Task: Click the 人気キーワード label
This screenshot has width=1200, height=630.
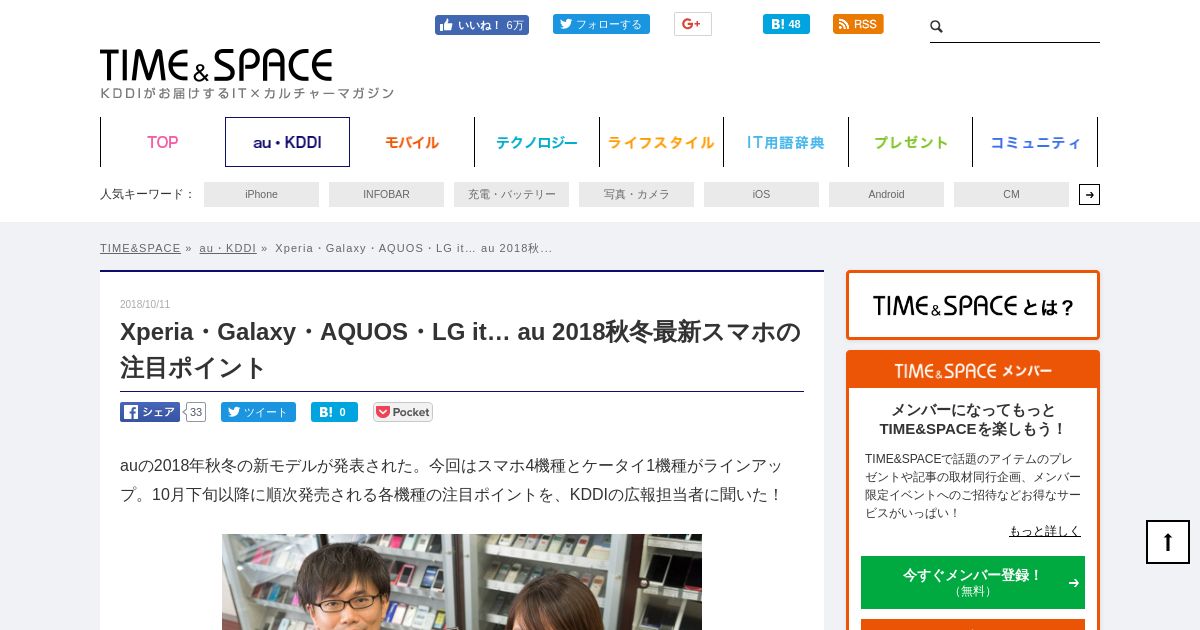Action: pos(147,194)
